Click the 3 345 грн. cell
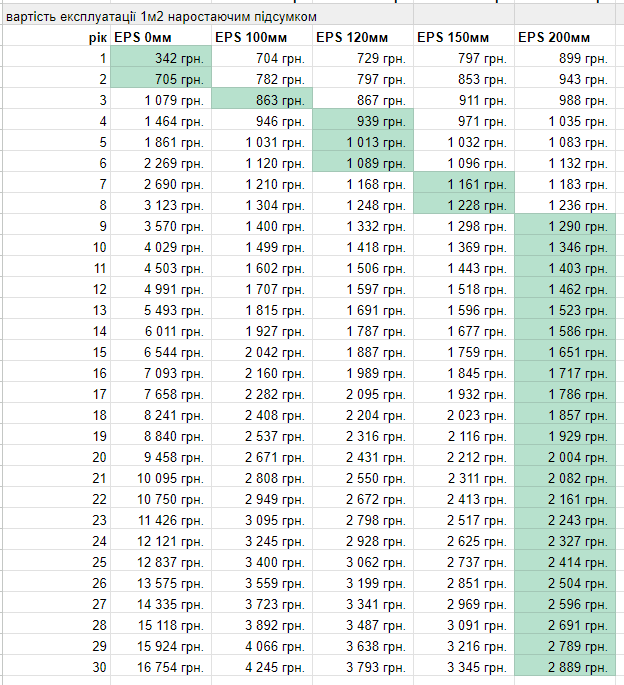Screen dimensions: 624x685 (464, 667)
